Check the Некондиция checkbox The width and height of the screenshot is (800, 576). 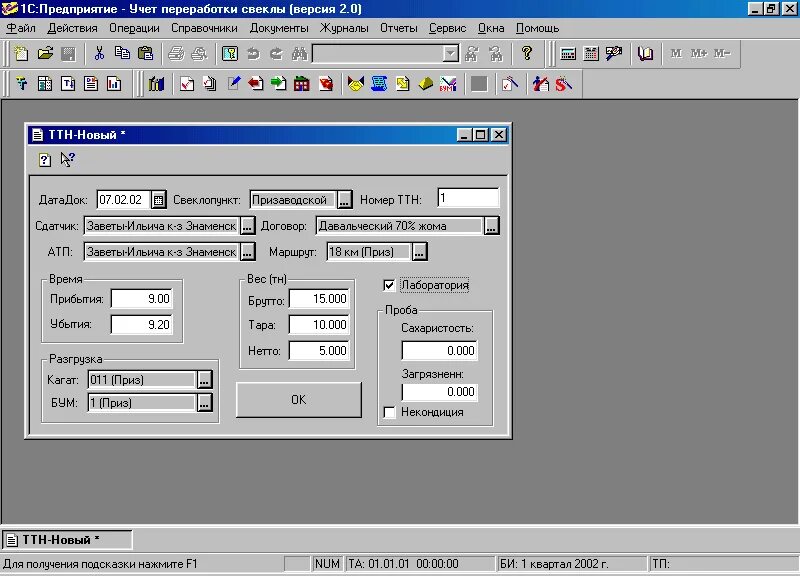[389, 412]
